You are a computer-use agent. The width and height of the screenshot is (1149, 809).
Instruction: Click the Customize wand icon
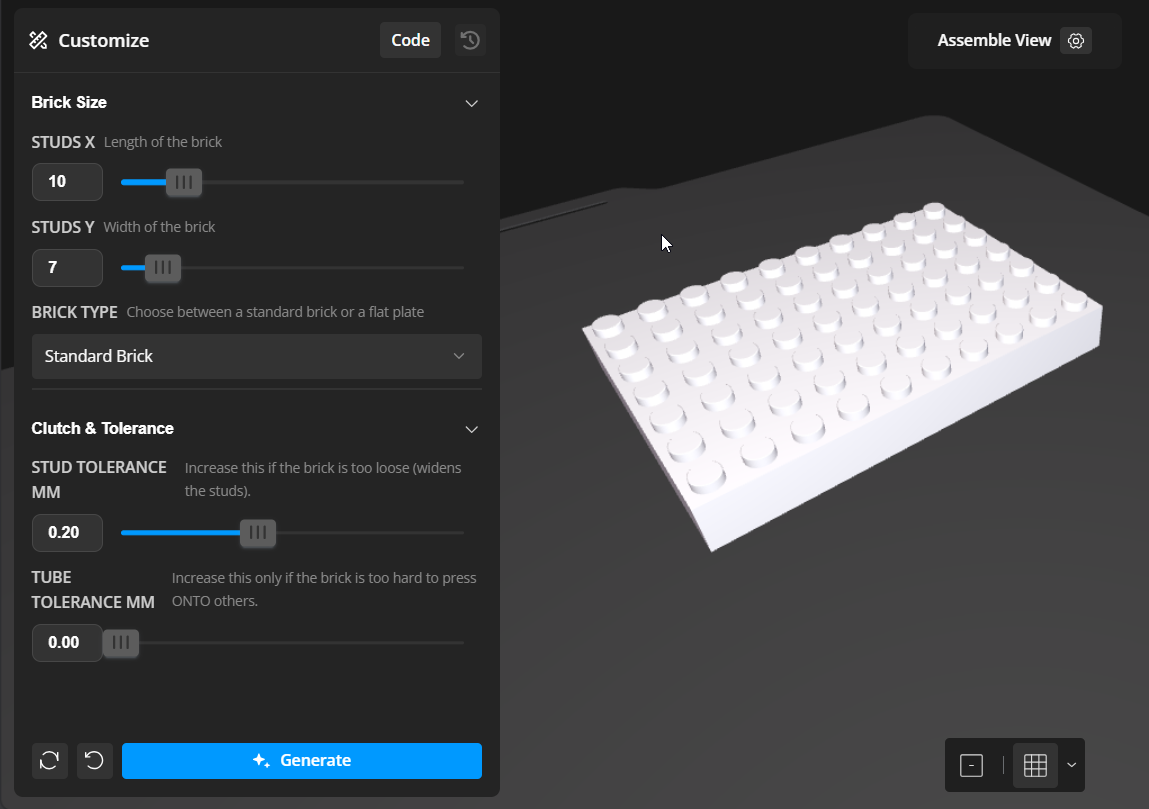tap(38, 40)
